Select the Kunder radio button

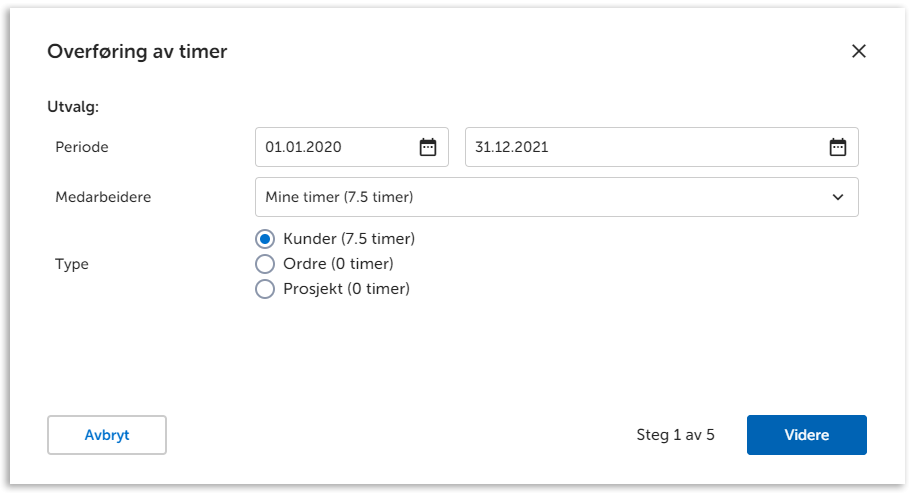click(x=265, y=239)
